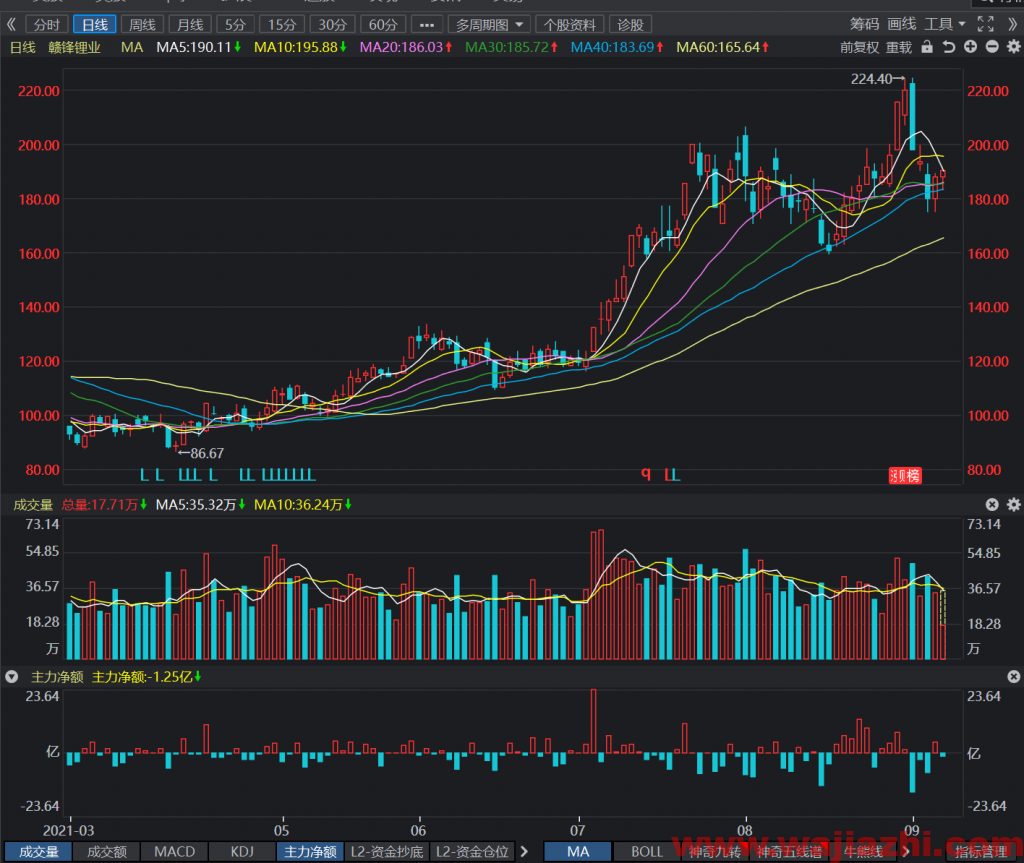
Task: Switch sub-chart to KDJ tab
Action: coord(242,851)
